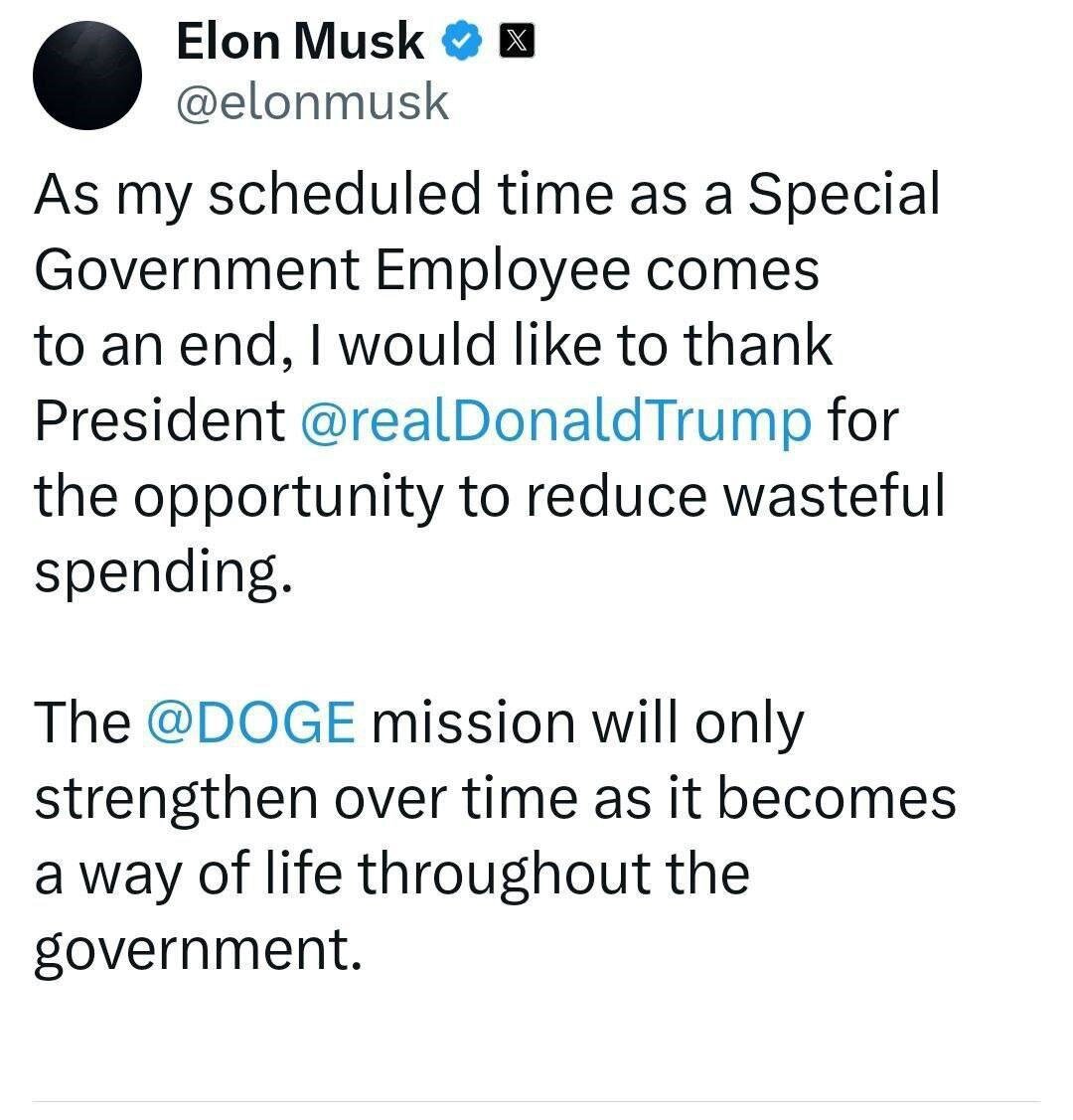This screenshot has height=1120, width=1073.
Task: Click the word "President" in the tweet
Action: (159, 420)
